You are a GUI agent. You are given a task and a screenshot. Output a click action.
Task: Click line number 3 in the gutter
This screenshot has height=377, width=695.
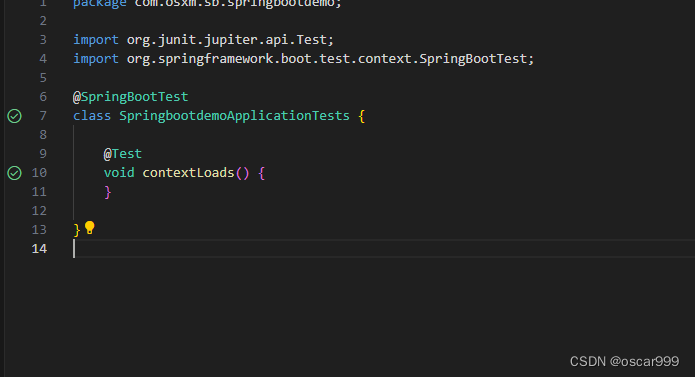coord(43,39)
